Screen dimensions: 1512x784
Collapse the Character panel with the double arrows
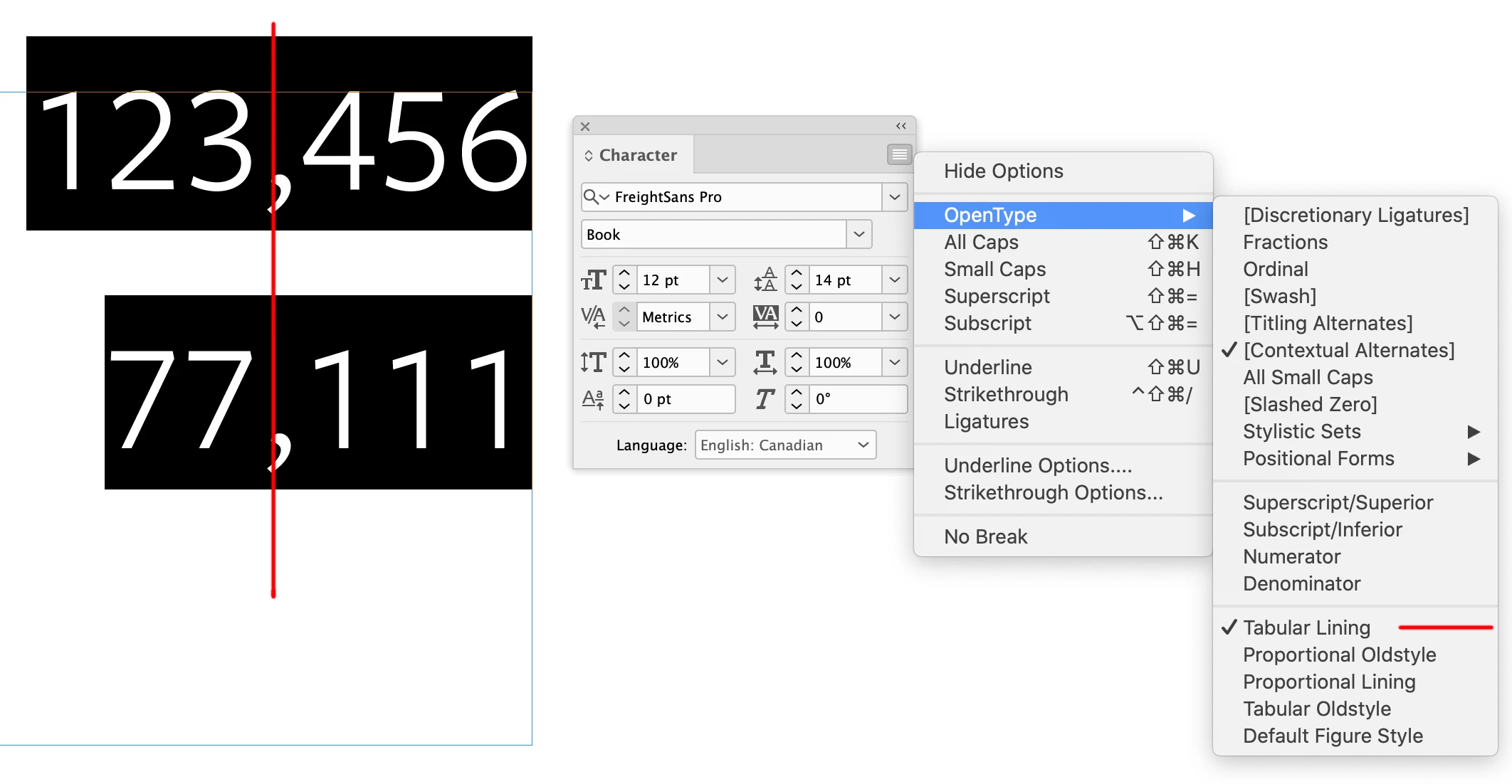(901, 126)
